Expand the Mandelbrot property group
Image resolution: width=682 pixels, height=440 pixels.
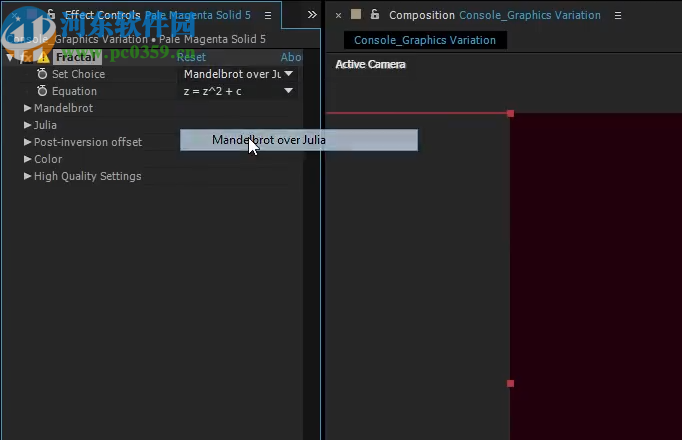(x=27, y=108)
